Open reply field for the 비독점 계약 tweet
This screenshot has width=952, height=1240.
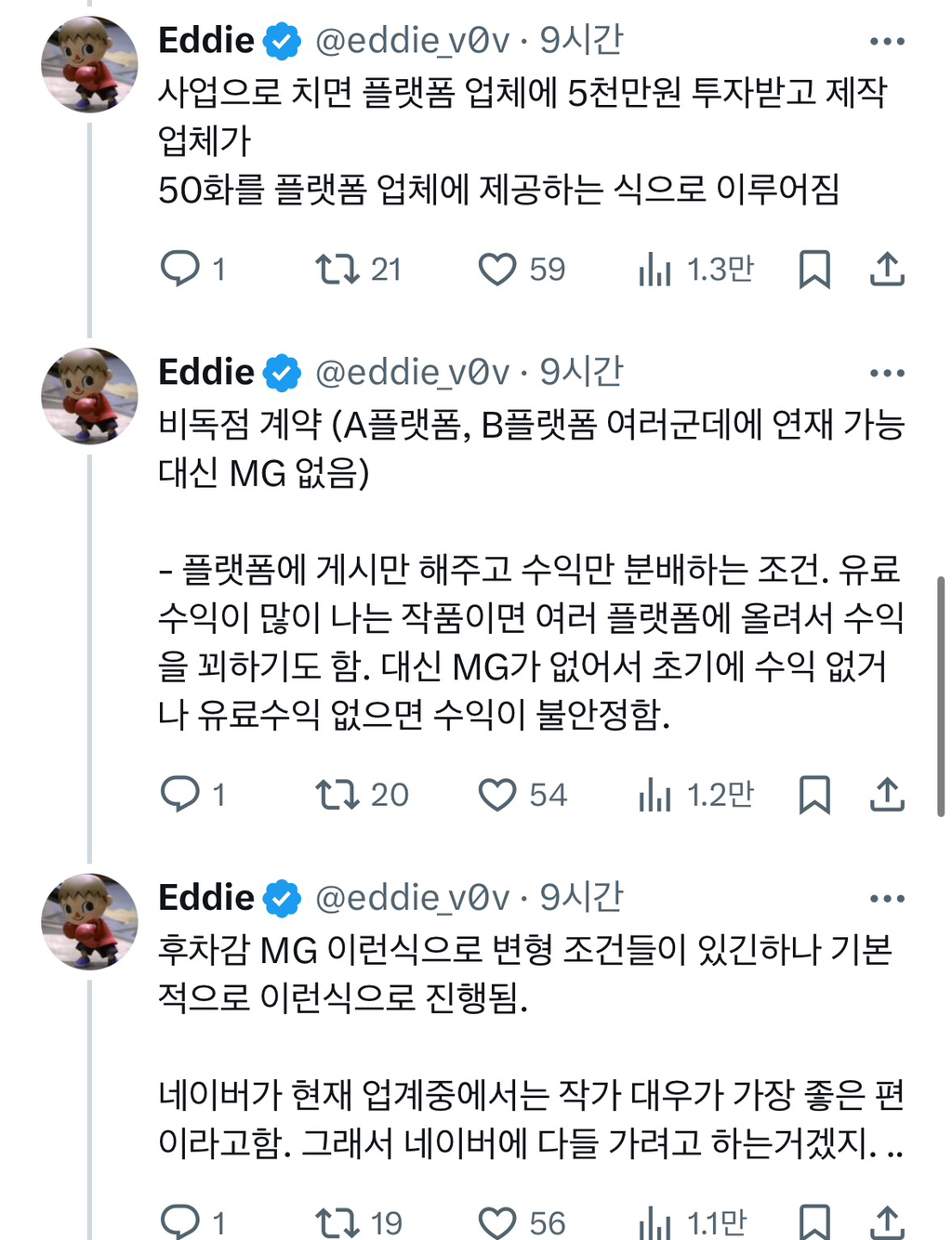point(180,794)
